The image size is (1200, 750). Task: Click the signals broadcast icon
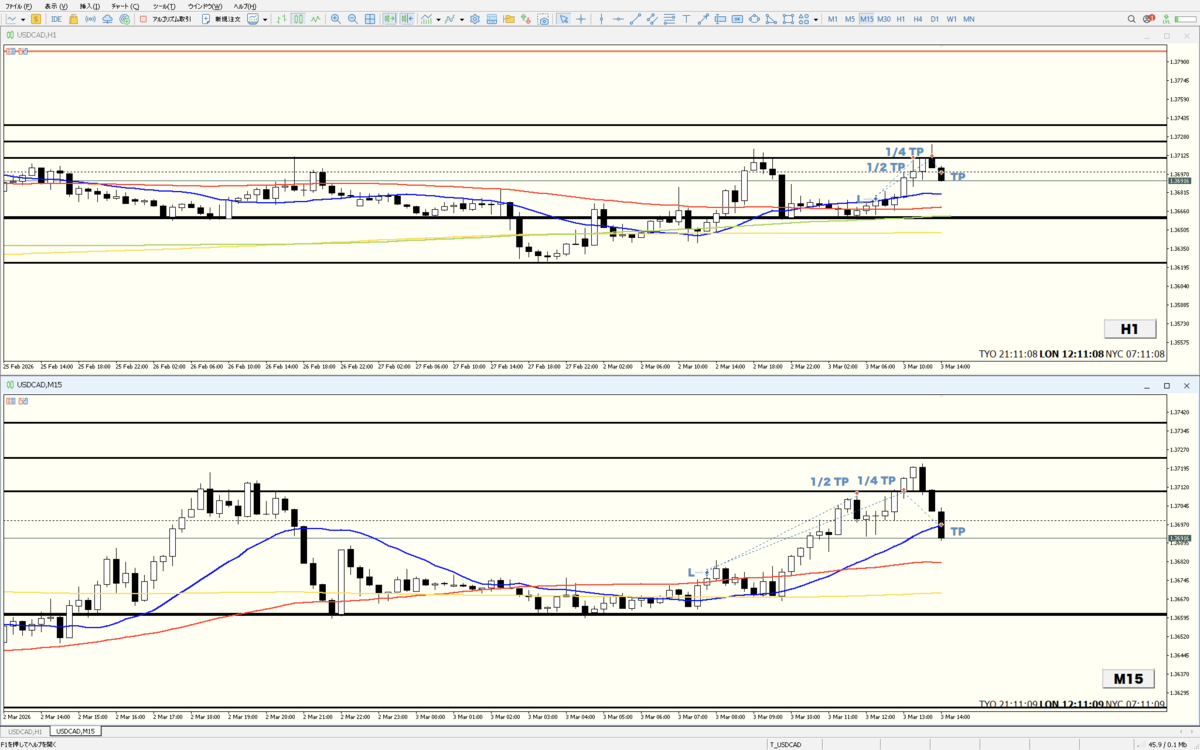90,19
